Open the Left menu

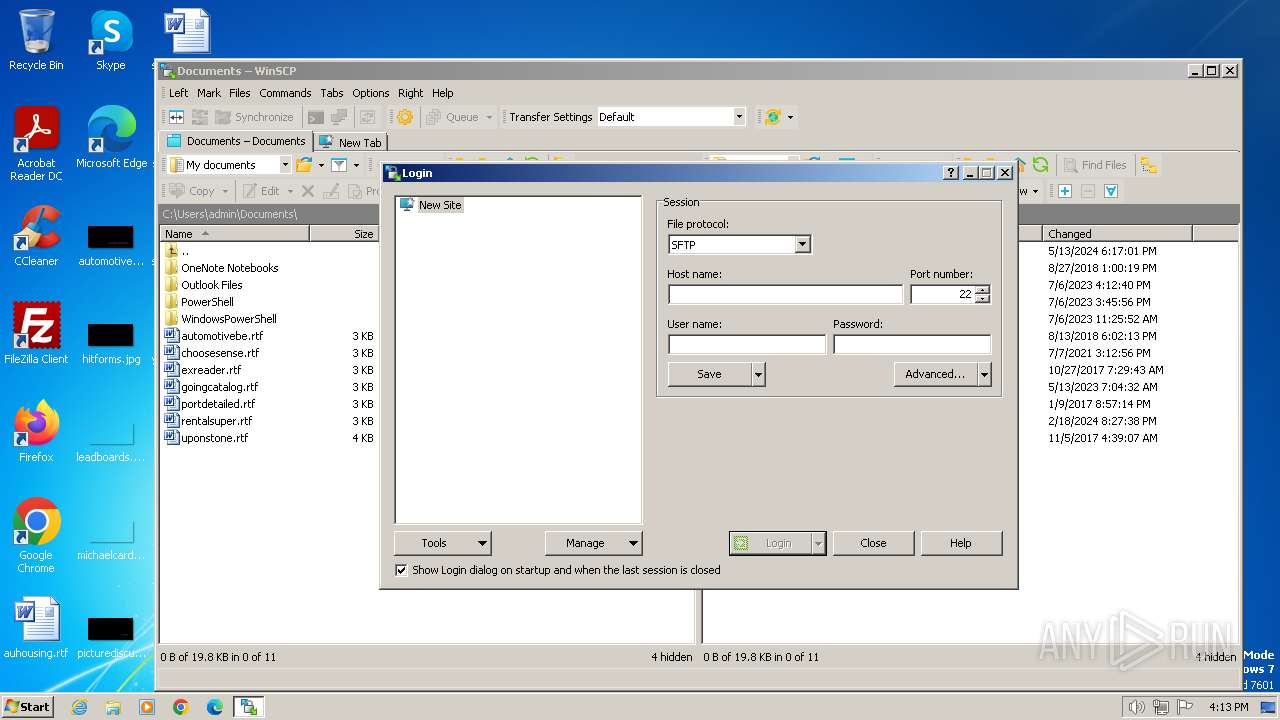pos(178,93)
